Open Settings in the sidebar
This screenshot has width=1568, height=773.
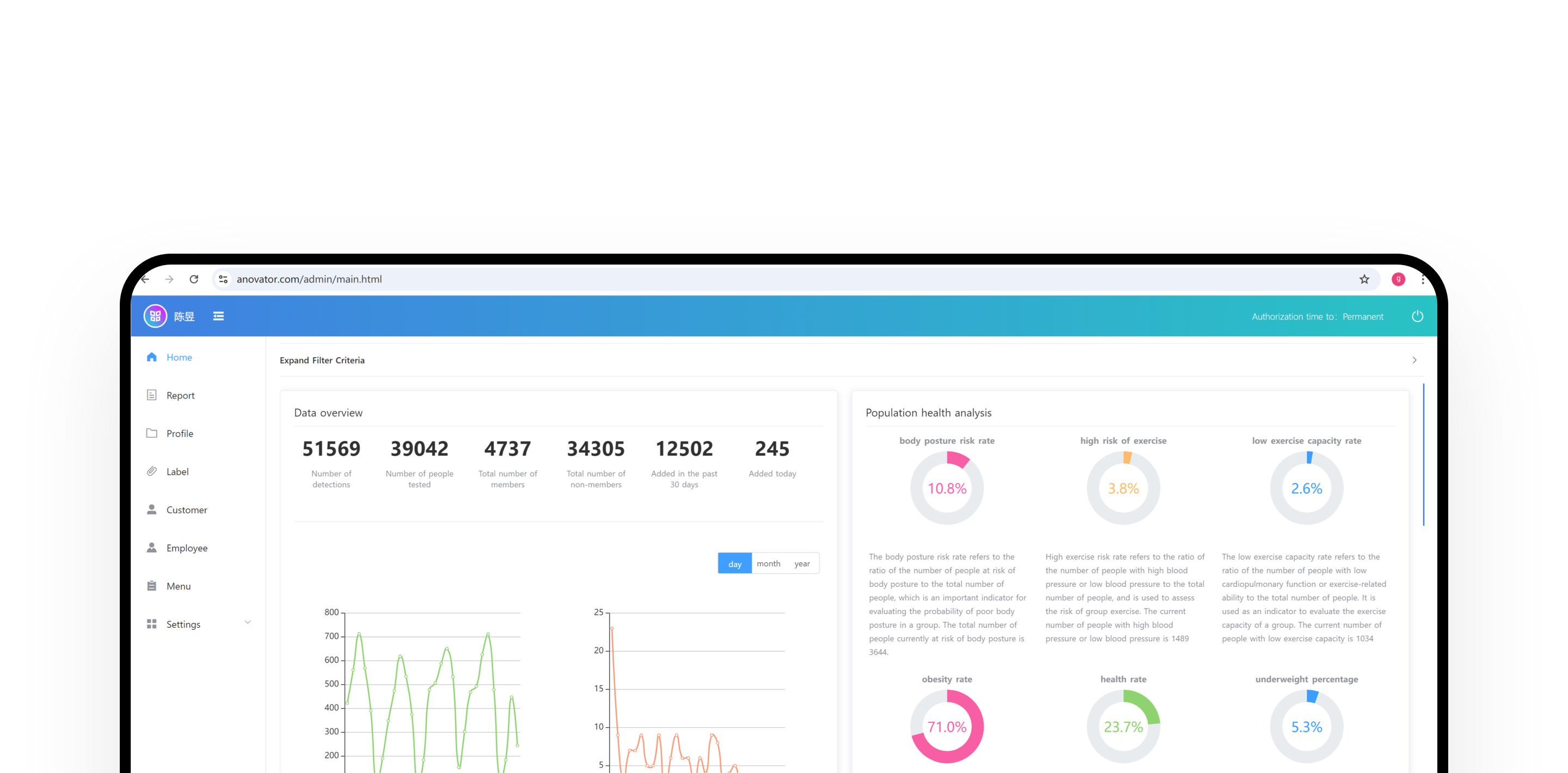198,624
